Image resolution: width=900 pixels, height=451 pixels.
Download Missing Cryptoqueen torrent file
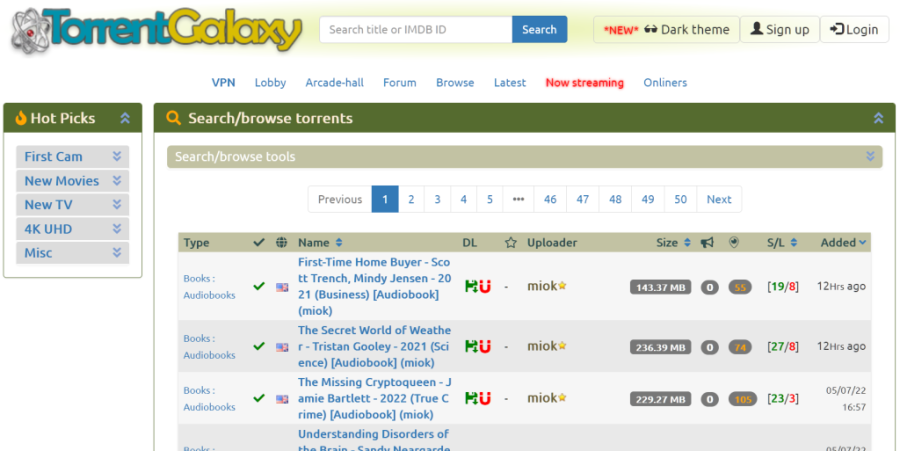coord(471,398)
